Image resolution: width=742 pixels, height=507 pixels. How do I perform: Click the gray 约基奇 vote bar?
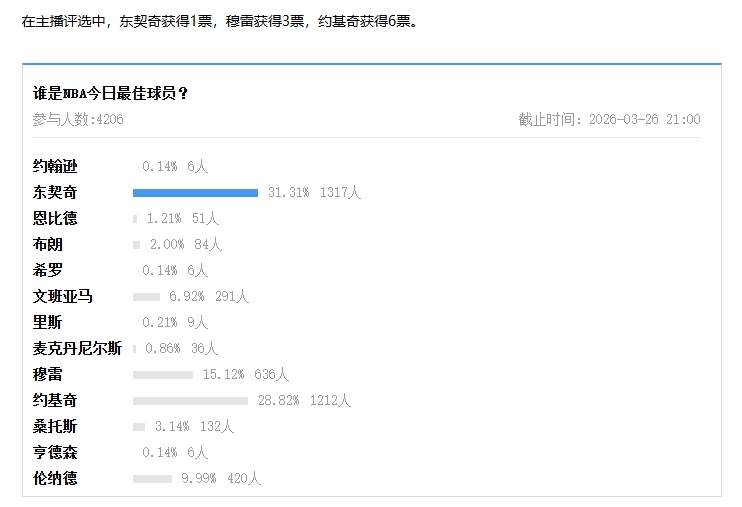click(190, 400)
